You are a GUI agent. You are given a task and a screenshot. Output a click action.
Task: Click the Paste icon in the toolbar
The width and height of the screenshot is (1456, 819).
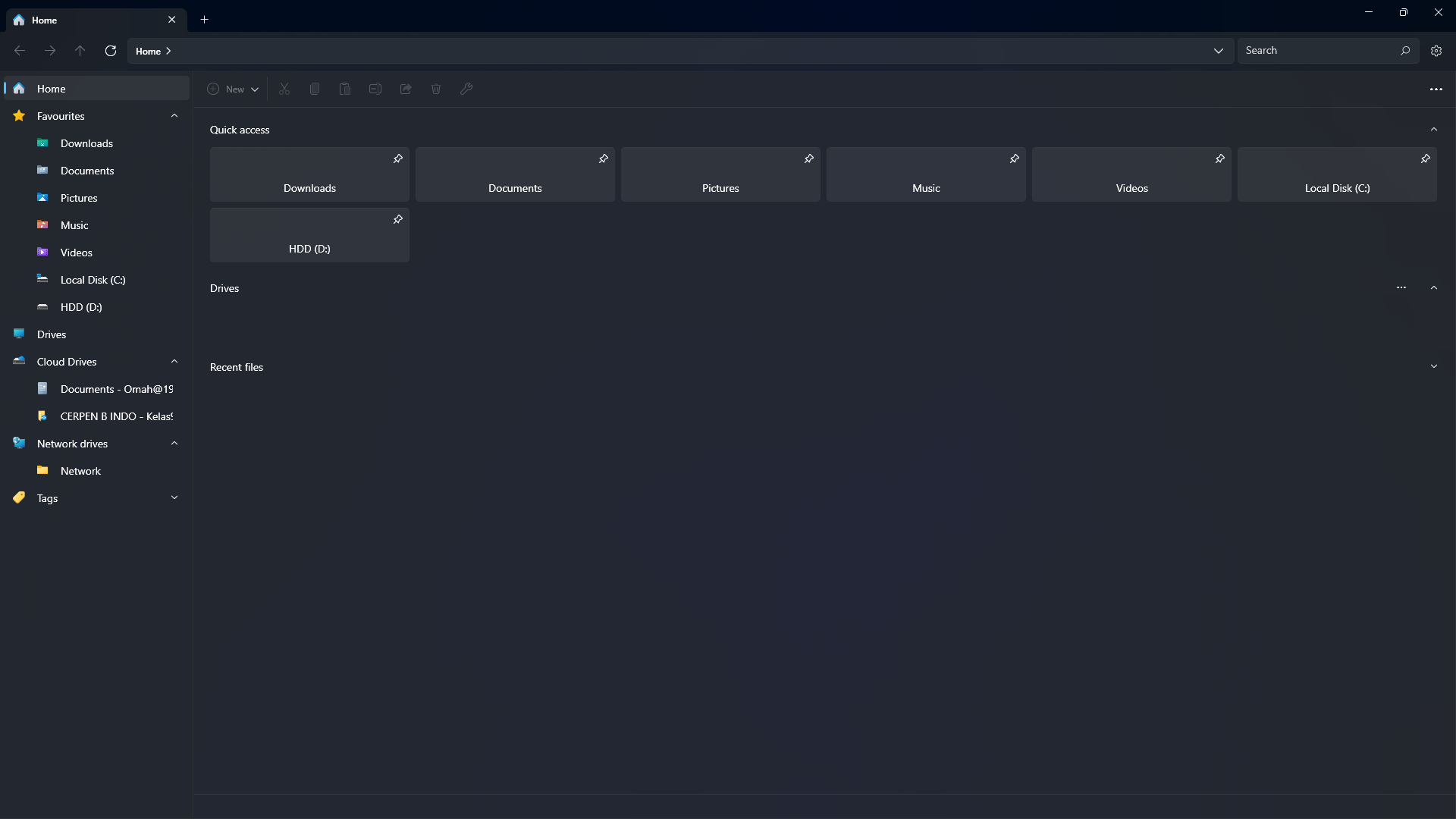345,89
